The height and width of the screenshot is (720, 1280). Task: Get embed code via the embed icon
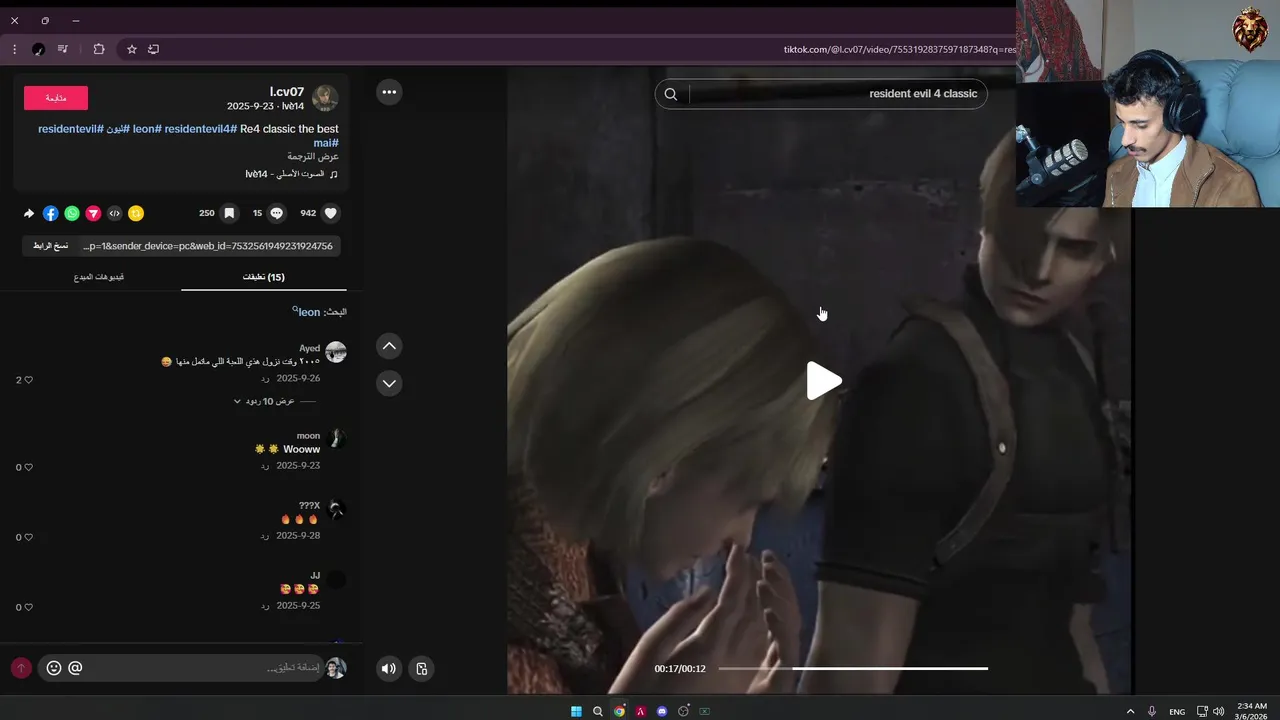(x=115, y=213)
